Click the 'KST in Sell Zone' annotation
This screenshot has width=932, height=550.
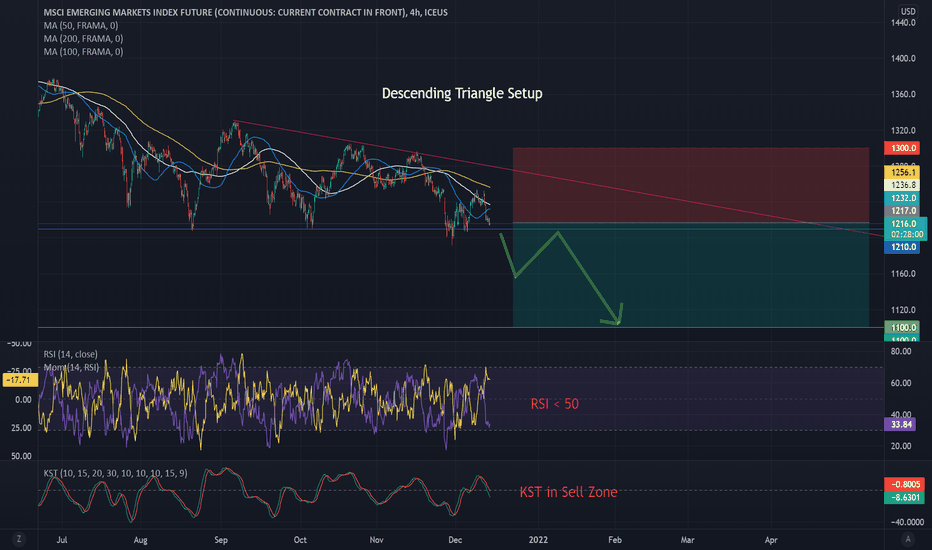pos(568,492)
